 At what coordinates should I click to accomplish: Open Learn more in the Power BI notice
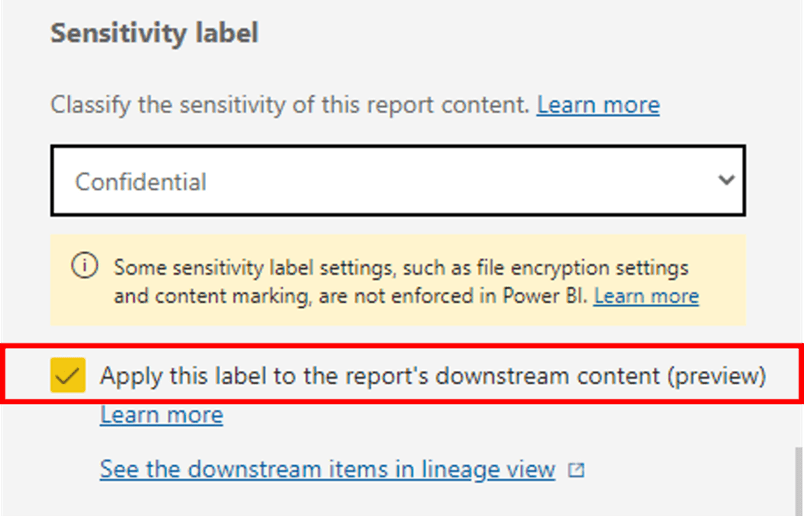pyautogui.click(x=646, y=296)
